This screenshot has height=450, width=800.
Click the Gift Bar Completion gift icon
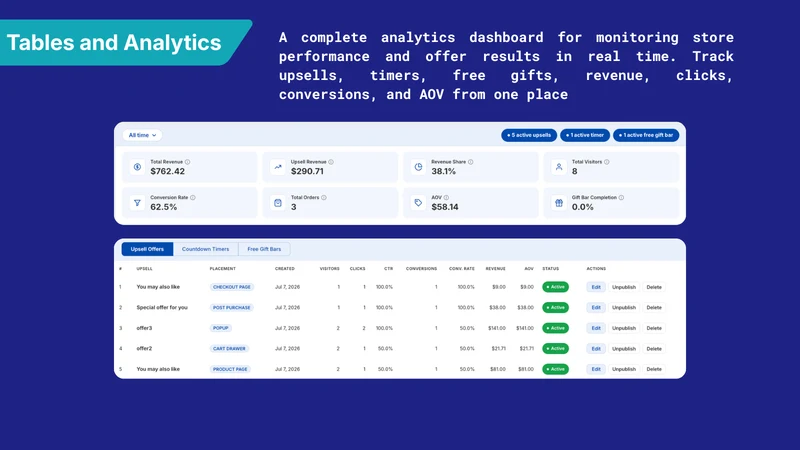click(x=559, y=203)
